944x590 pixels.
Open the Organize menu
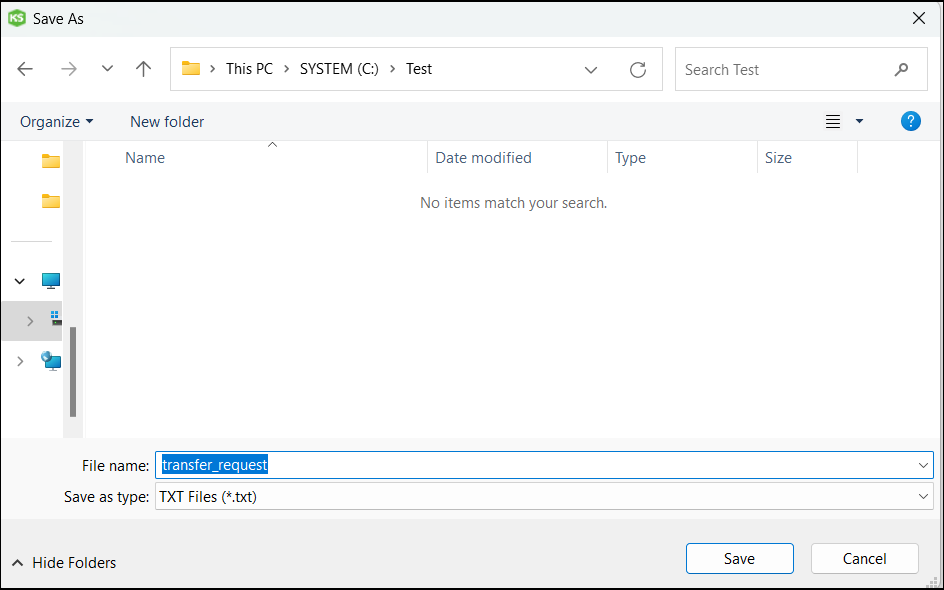pos(57,122)
